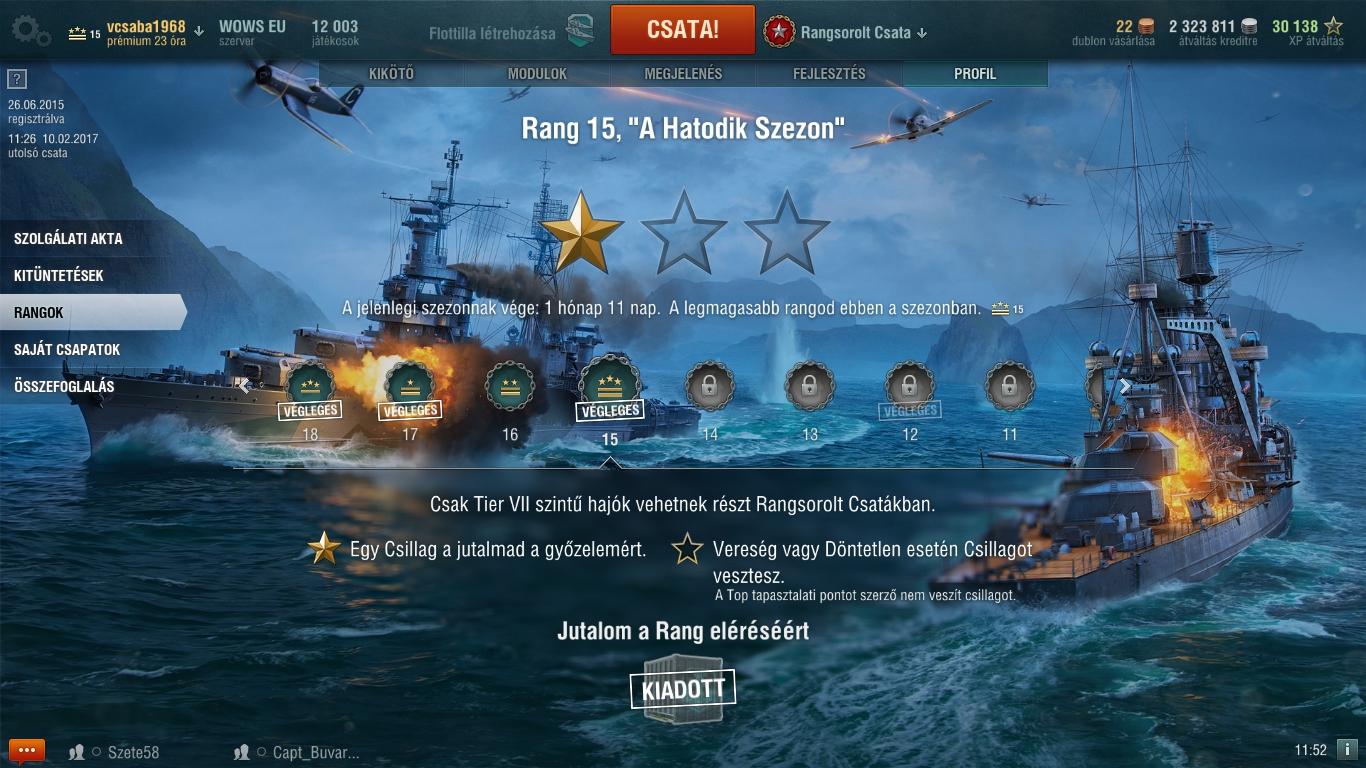Screen dimensions: 1366x768
Task: Open the red chat messages icon
Action: [x=26, y=750]
